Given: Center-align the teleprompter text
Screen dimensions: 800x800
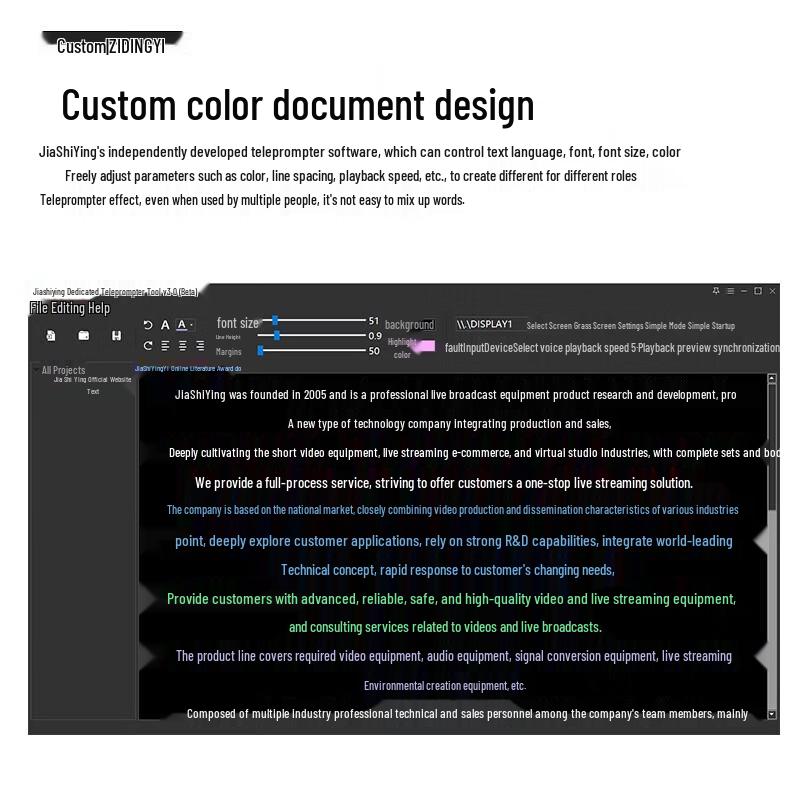Looking at the screenshot, I should (x=183, y=346).
